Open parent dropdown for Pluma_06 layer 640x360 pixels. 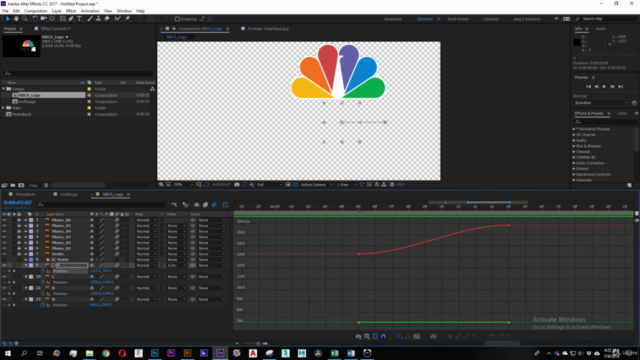pos(211,220)
